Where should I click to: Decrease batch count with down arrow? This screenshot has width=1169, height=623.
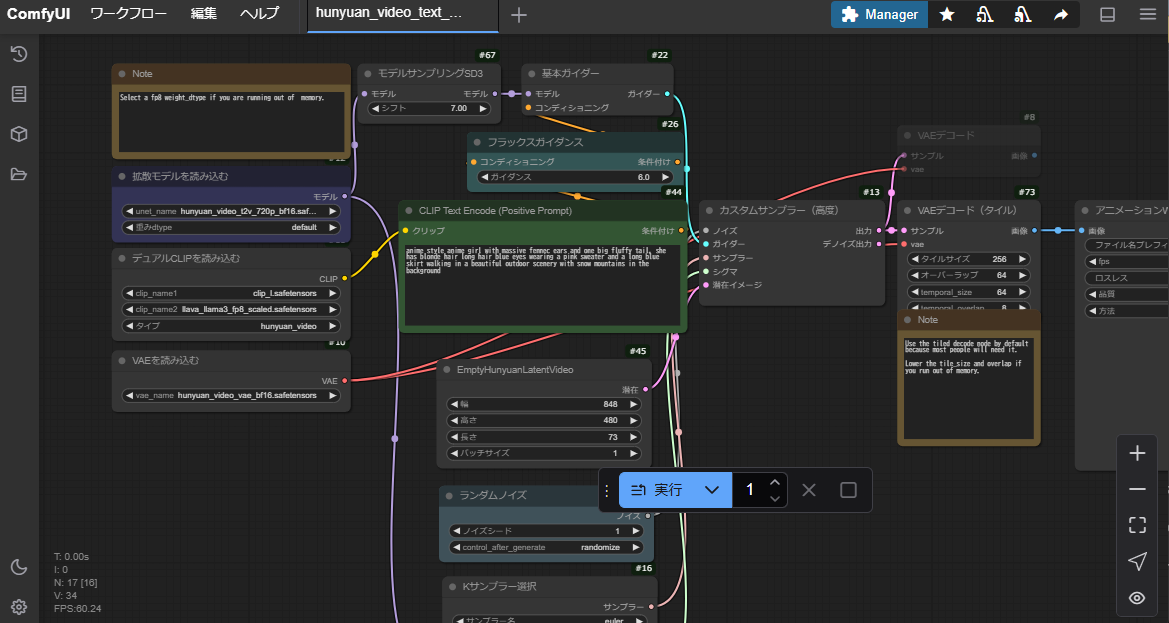click(775, 499)
